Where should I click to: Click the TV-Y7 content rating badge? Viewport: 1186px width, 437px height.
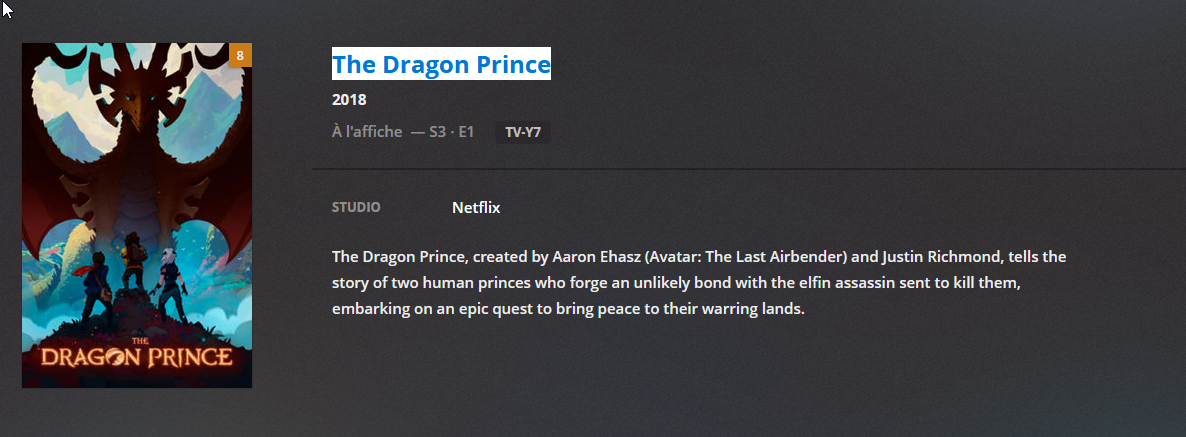[x=523, y=132]
